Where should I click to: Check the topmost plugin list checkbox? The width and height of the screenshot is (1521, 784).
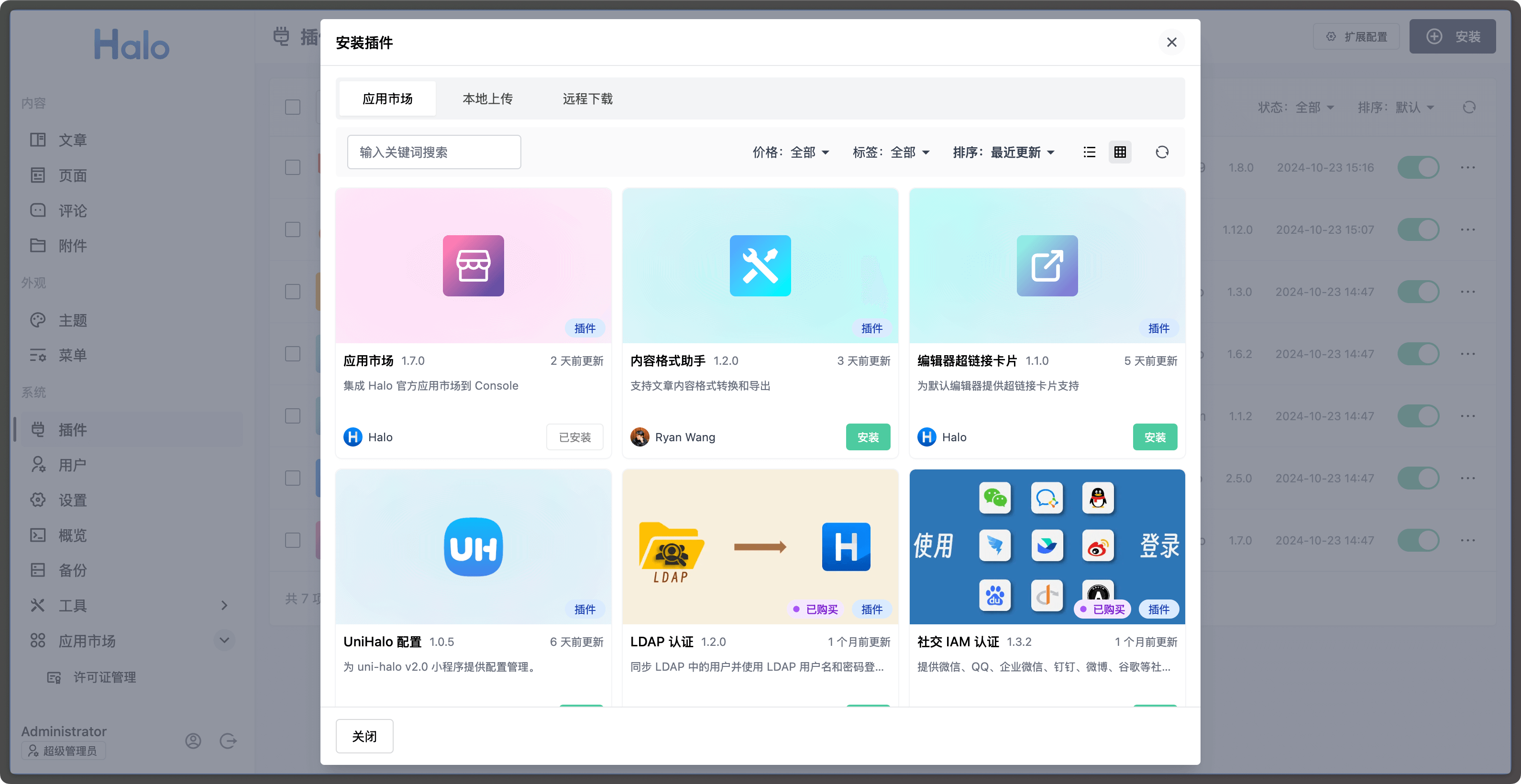pos(293,107)
